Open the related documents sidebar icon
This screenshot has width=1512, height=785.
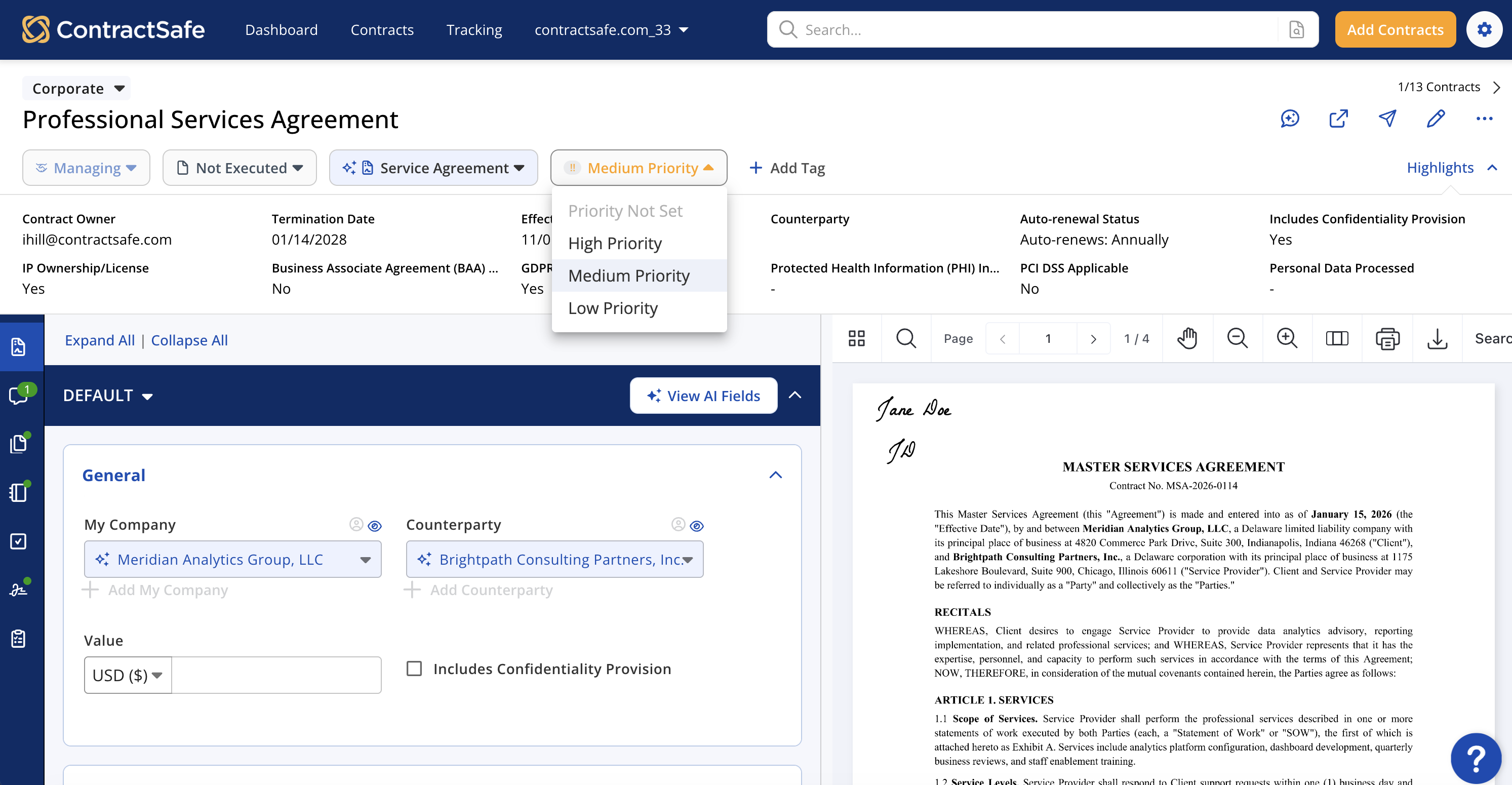coord(19,443)
